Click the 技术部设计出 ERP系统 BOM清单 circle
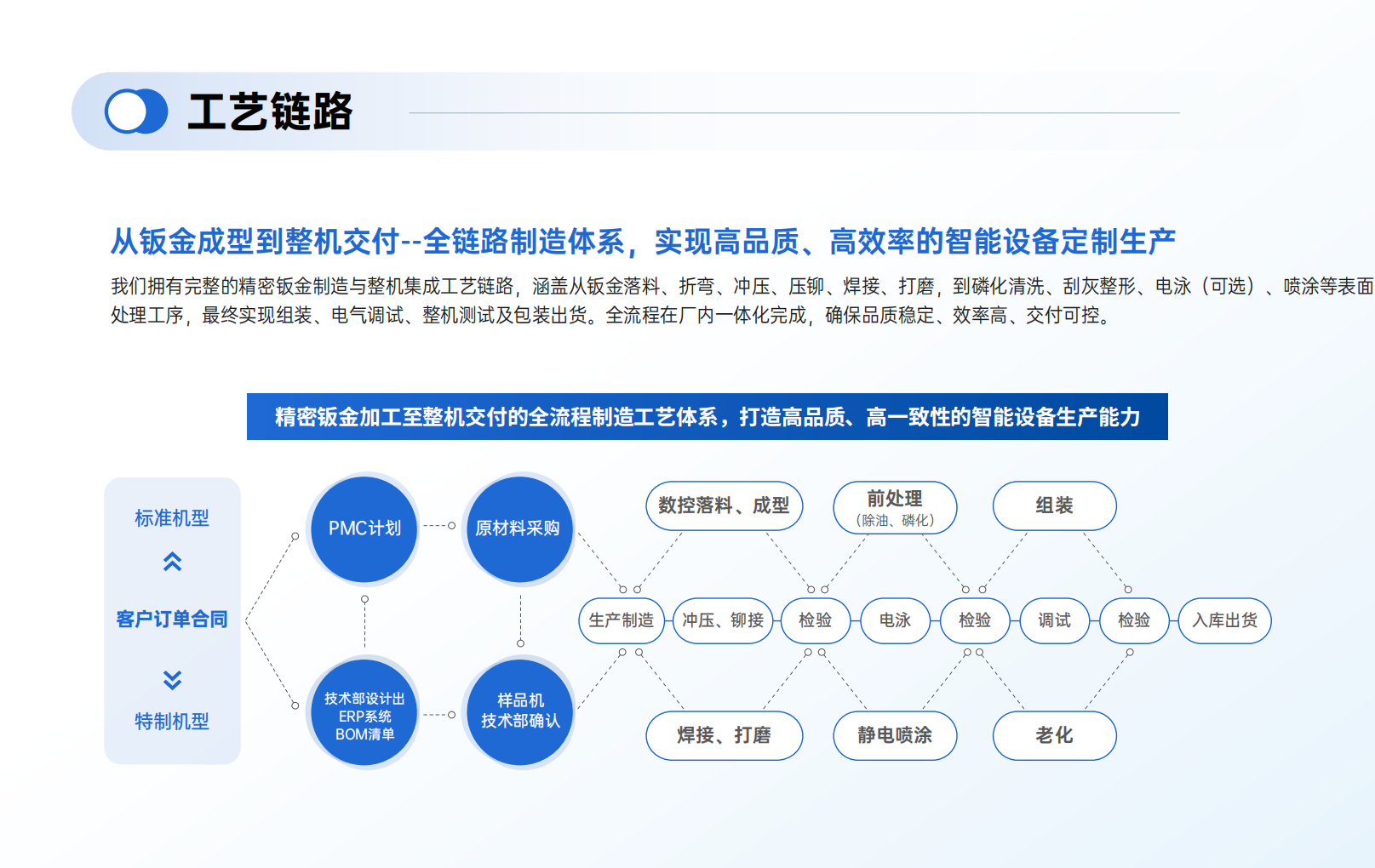 click(364, 715)
